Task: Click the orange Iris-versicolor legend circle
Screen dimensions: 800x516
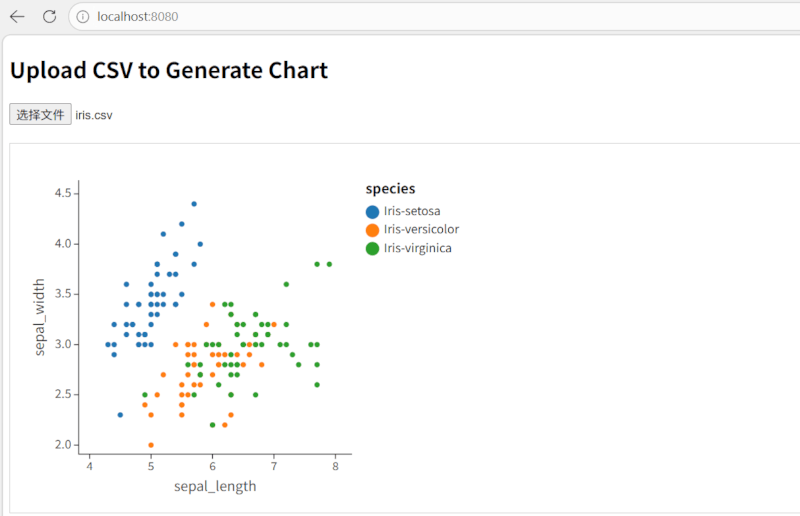Action: pyautogui.click(x=373, y=230)
